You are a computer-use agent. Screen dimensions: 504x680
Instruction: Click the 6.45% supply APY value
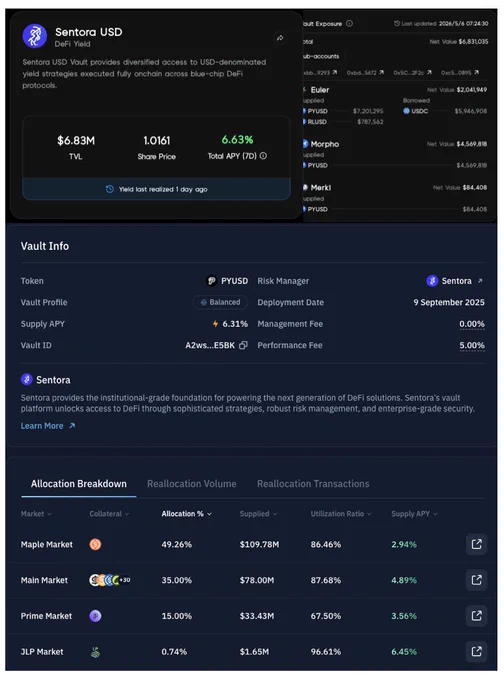pyautogui.click(x=404, y=652)
